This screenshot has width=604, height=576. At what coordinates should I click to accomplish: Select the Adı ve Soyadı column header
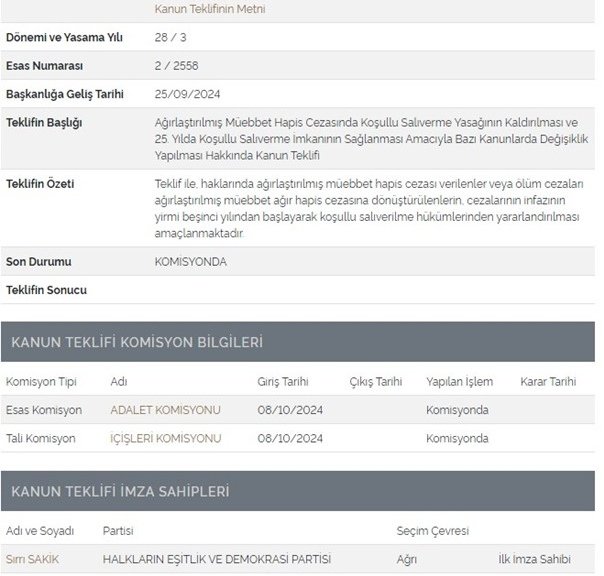(x=40, y=531)
